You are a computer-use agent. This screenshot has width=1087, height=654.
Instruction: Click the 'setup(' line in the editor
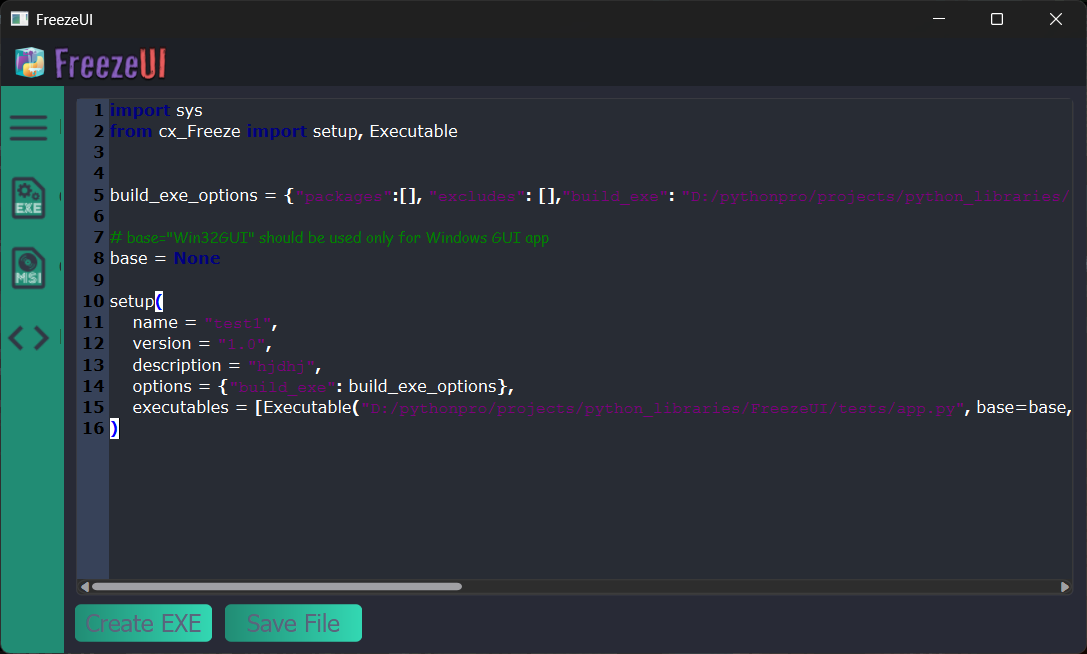click(x=135, y=300)
